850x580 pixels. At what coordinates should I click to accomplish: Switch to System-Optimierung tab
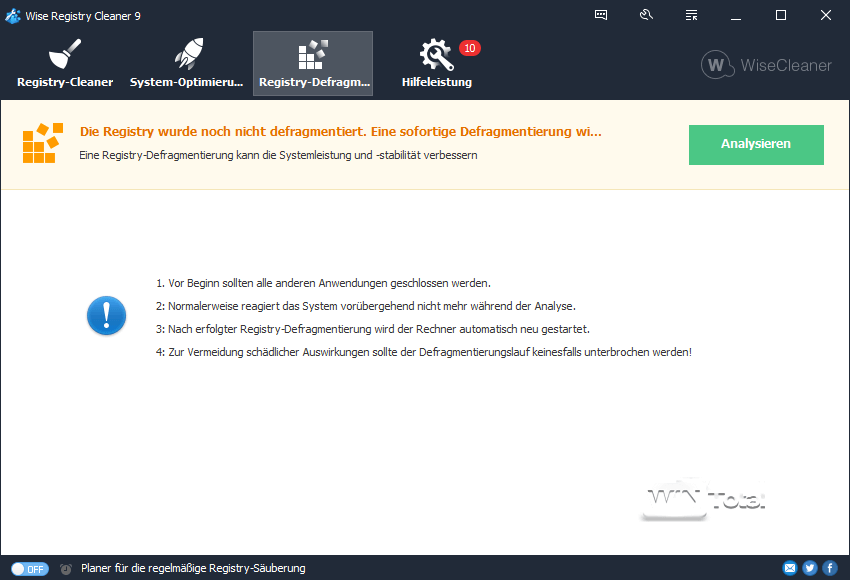tap(186, 63)
